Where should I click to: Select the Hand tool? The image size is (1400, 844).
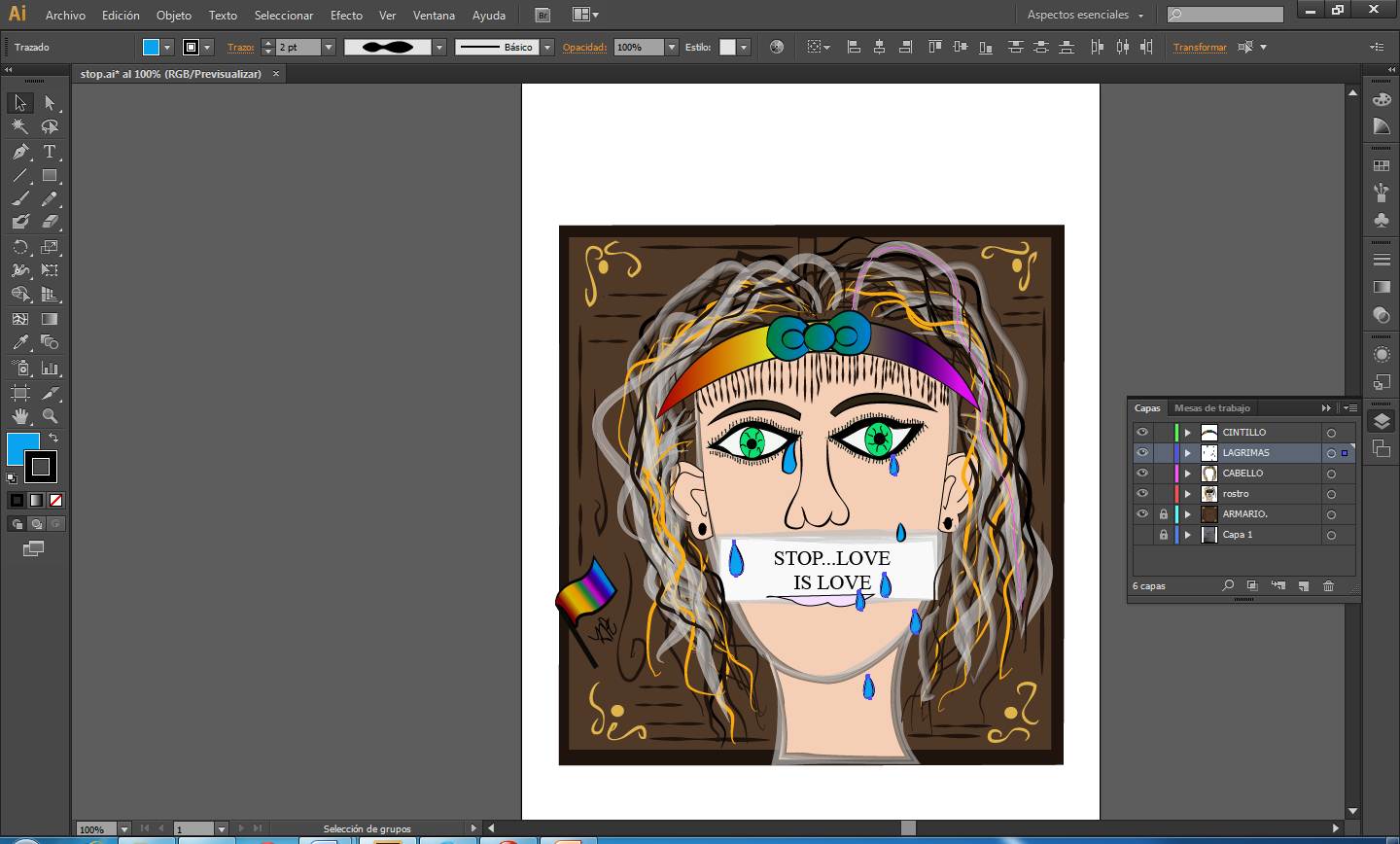20,416
